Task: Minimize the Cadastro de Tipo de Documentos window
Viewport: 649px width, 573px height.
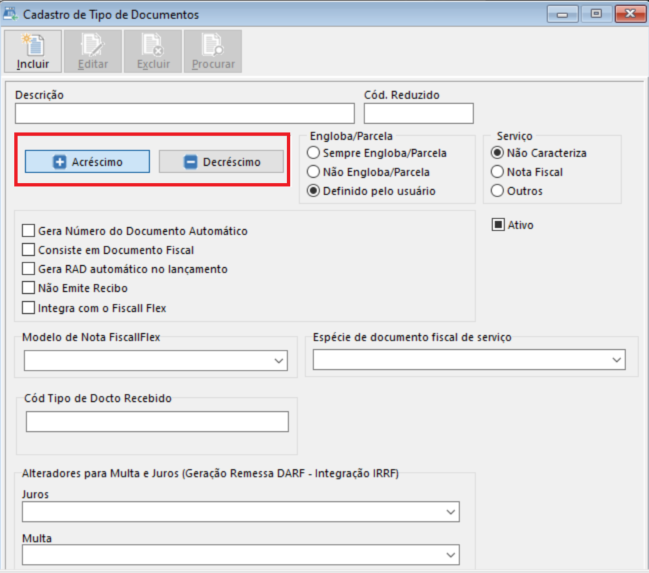Action: point(562,14)
